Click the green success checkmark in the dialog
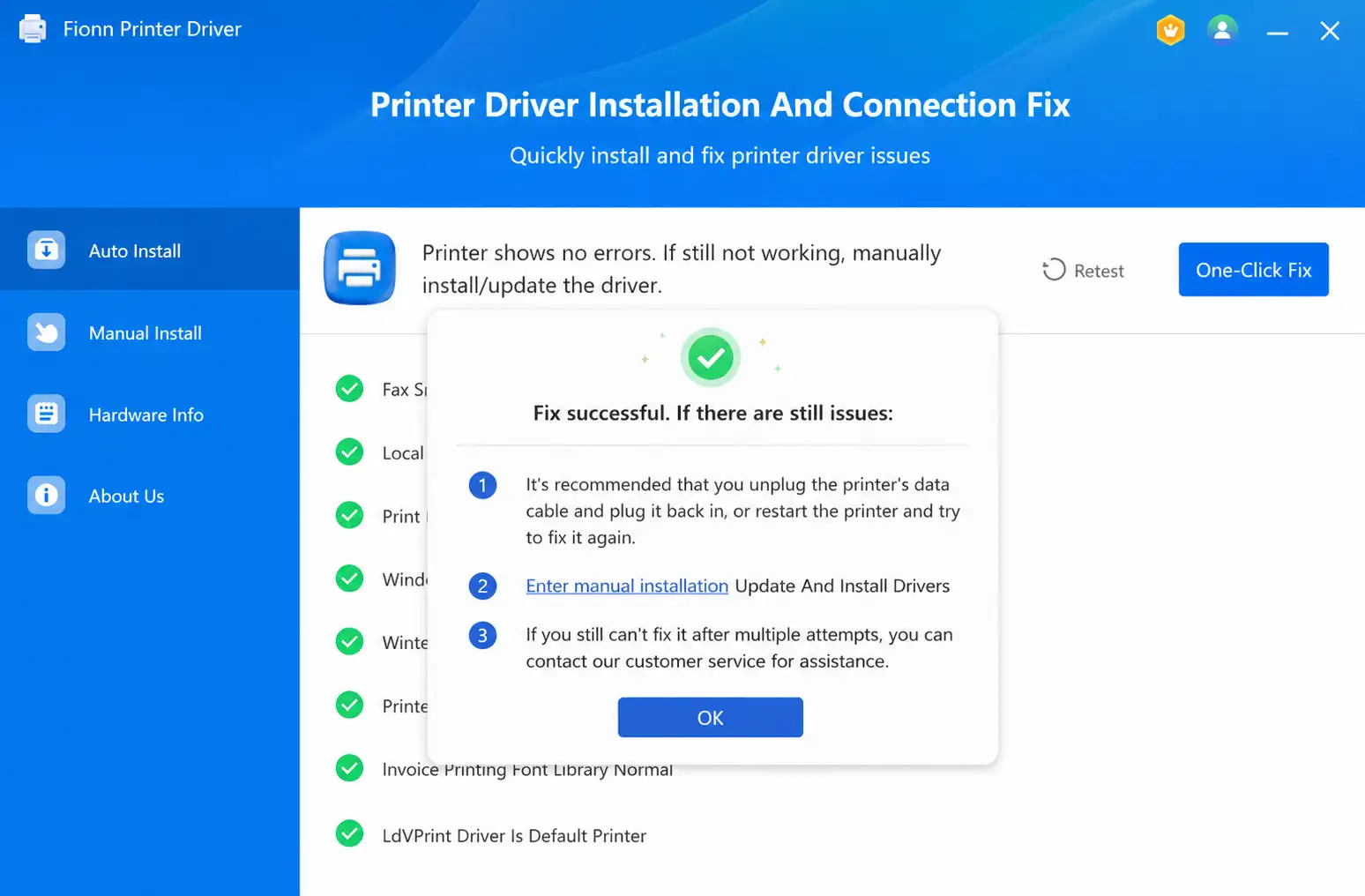 [711, 357]
